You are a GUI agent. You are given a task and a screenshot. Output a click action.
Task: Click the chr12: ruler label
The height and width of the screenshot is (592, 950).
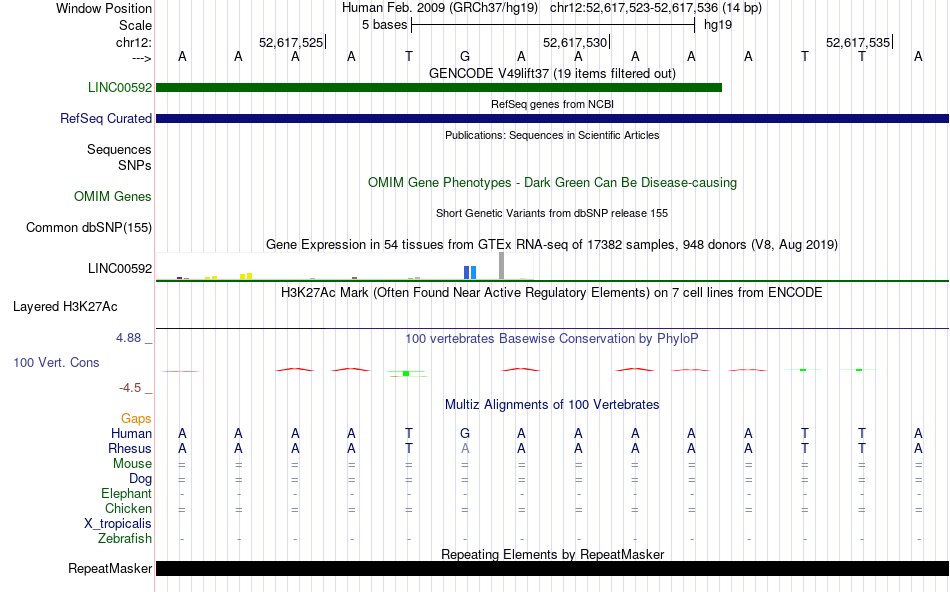tap(134, 42)
